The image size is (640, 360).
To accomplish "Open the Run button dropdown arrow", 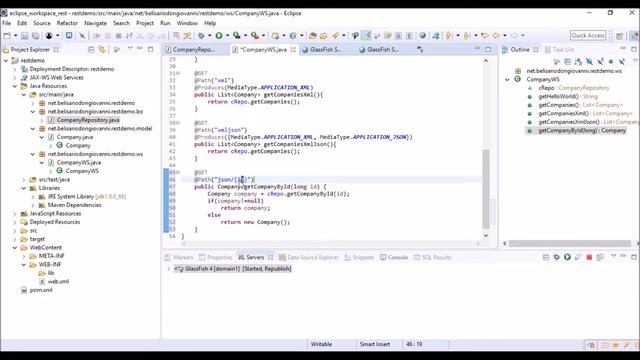I will click(x=227, y=36).
